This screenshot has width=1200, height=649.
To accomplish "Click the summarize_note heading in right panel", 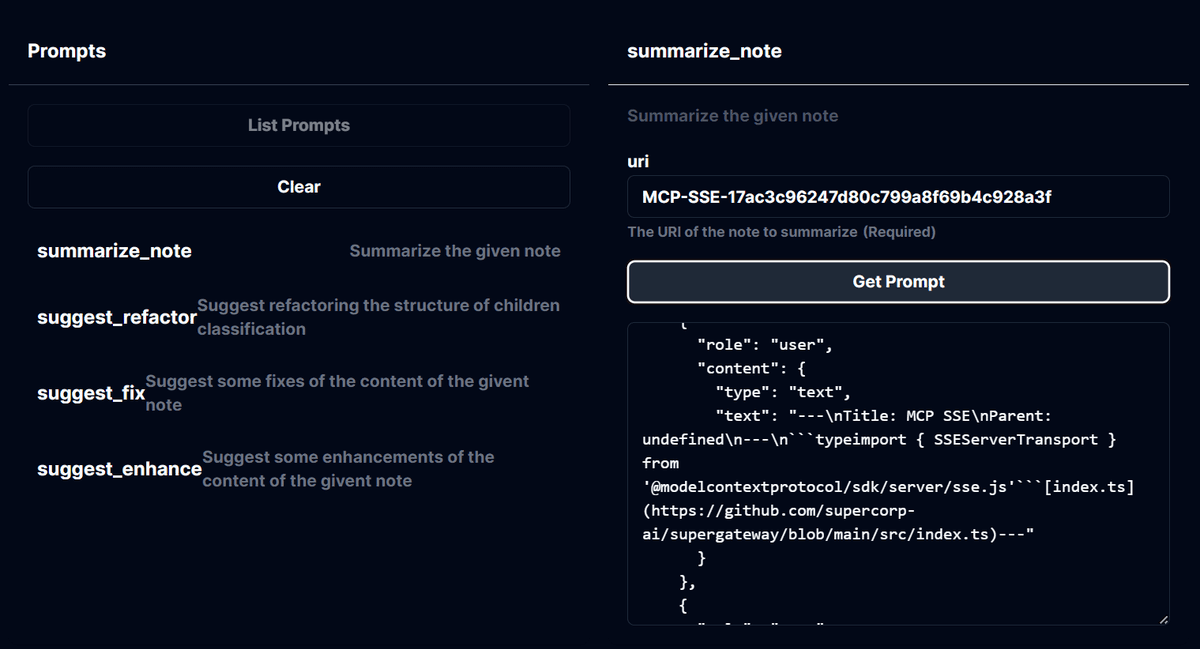I will [704, 51].
